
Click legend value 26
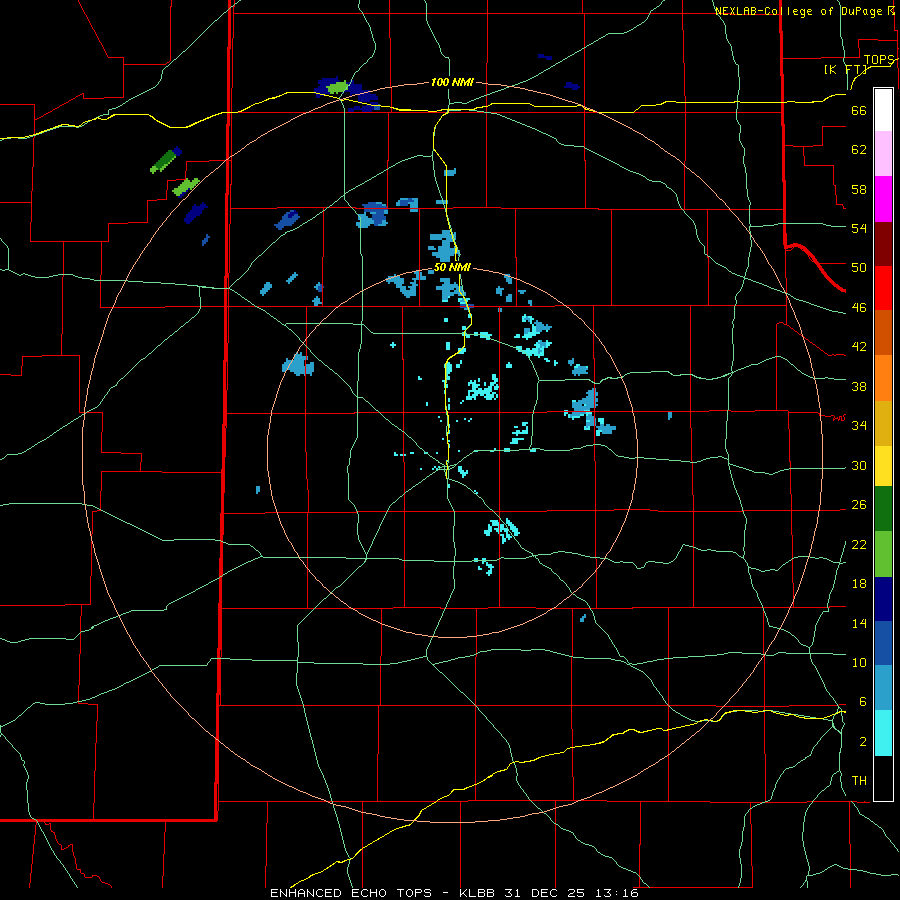pos(859,505)
